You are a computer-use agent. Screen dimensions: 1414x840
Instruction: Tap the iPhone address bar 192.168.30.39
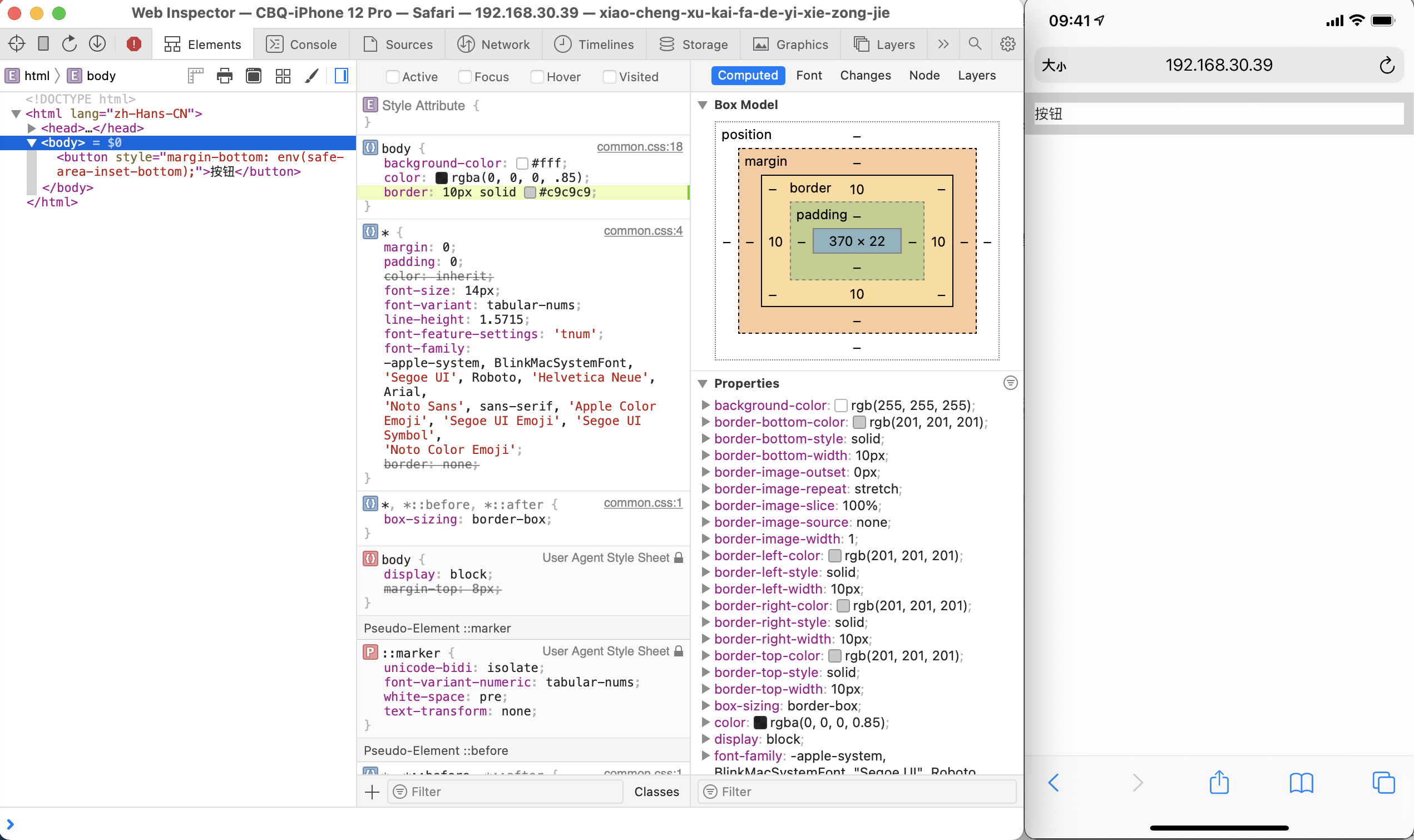(1219, 65)
